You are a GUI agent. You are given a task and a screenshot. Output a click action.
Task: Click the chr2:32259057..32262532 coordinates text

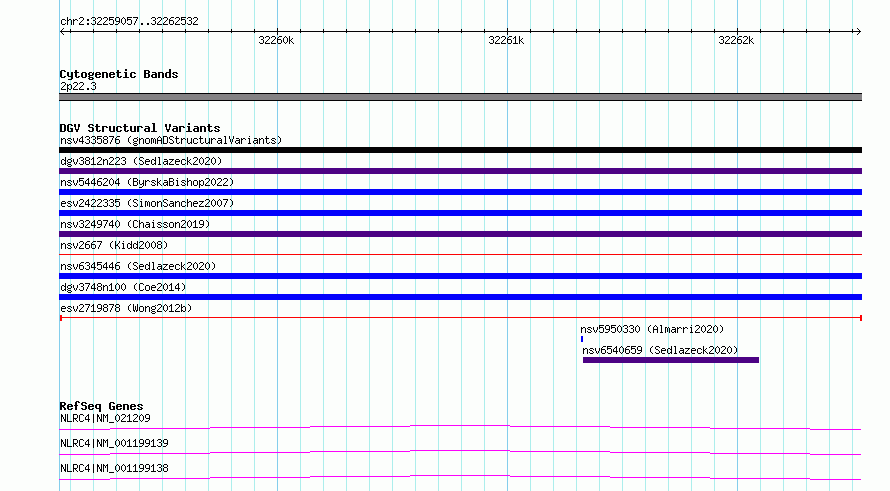coord(129,21)
